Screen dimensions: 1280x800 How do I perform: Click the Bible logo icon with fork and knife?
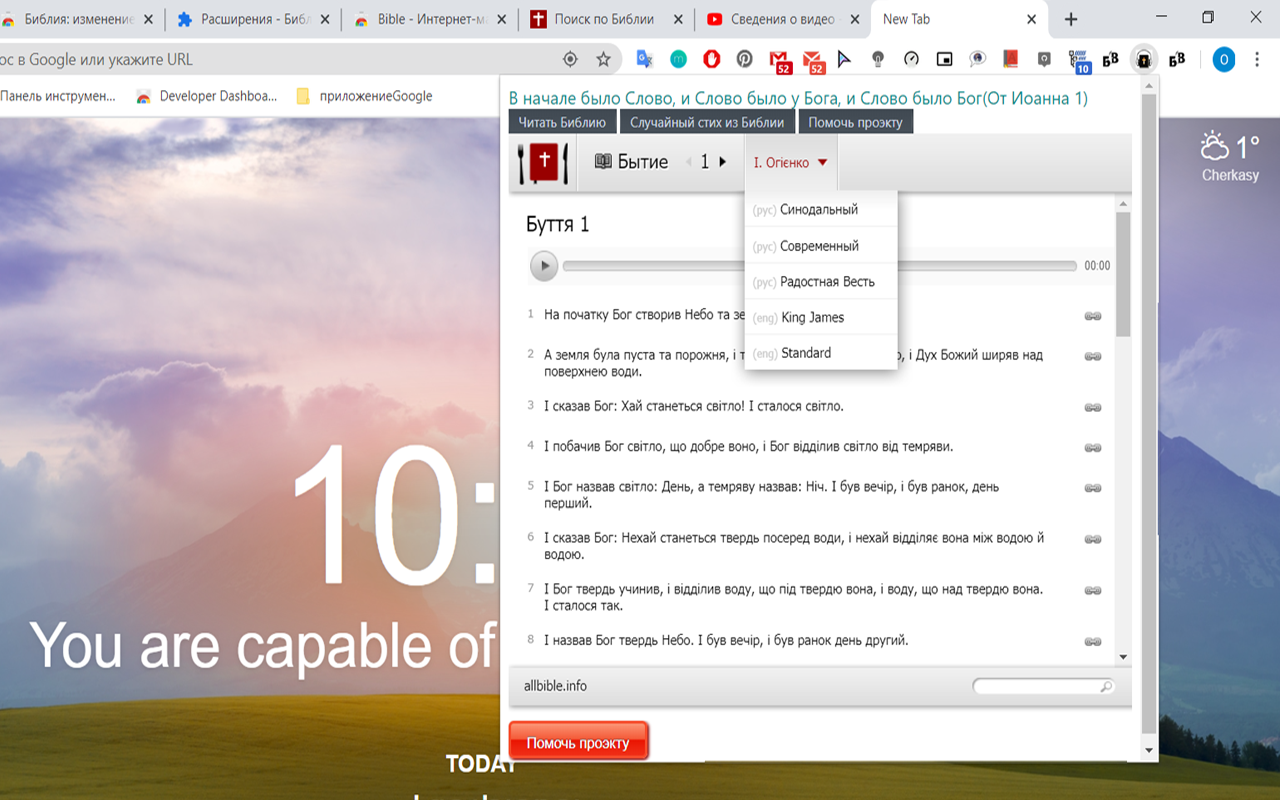point(543,163)
